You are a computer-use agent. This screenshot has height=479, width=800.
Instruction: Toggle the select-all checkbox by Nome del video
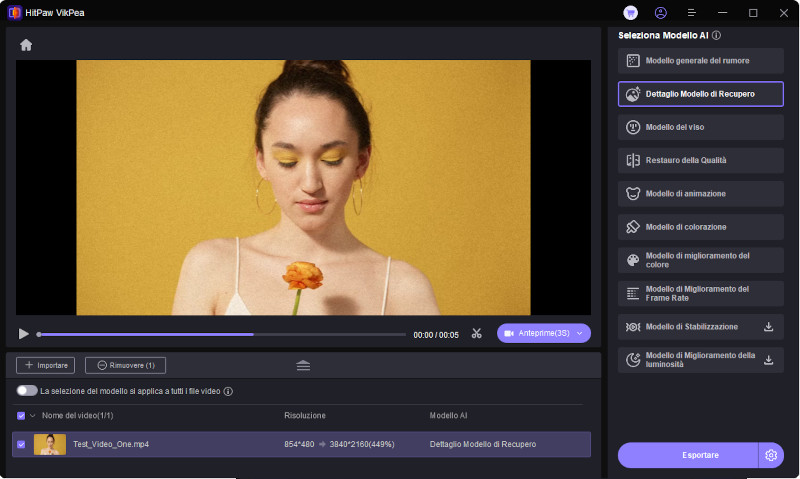coord(22,415)
